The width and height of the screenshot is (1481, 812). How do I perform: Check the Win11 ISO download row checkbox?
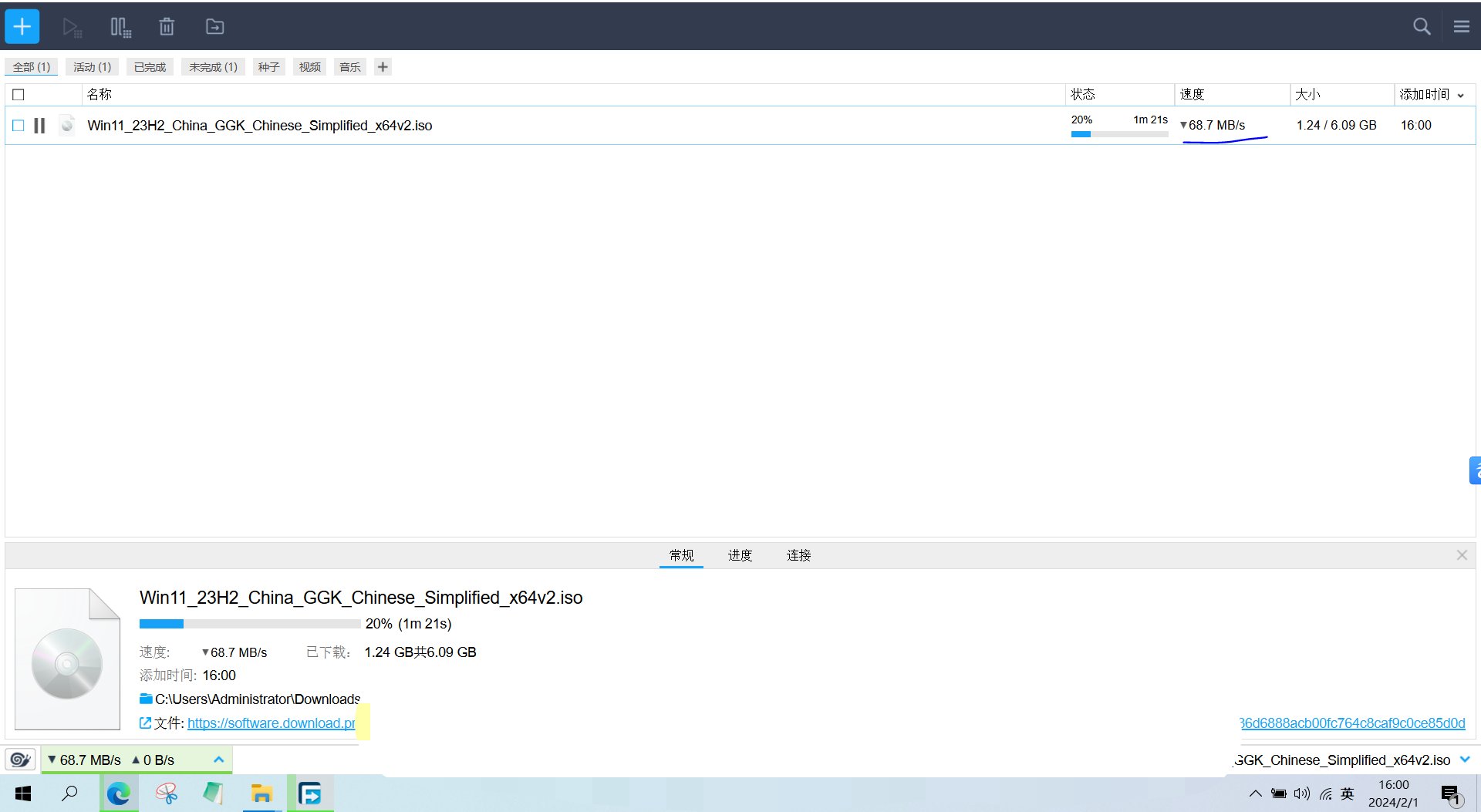[x=19, y=126]
